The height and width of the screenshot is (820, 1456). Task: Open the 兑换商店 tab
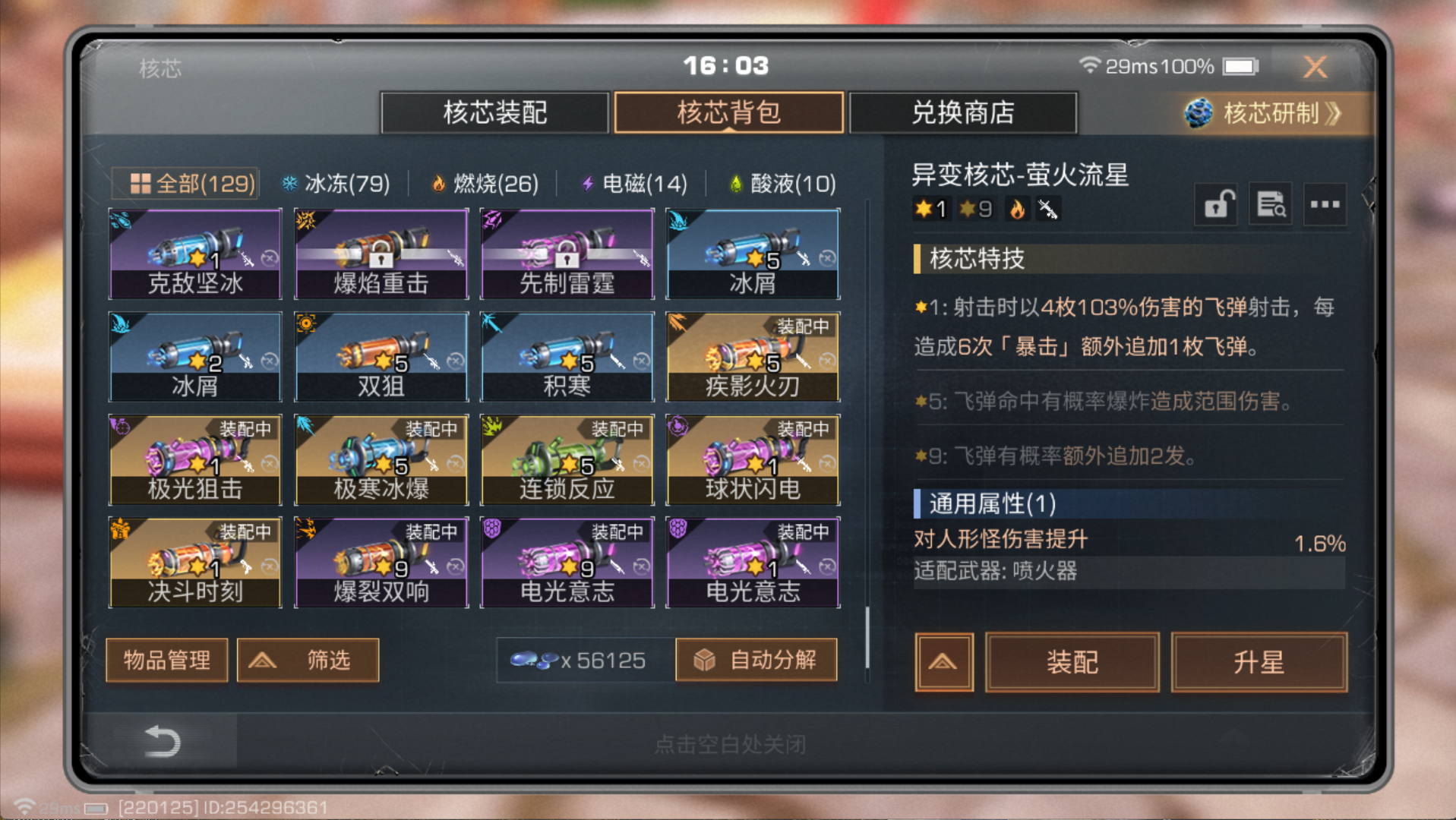(962, 113)
